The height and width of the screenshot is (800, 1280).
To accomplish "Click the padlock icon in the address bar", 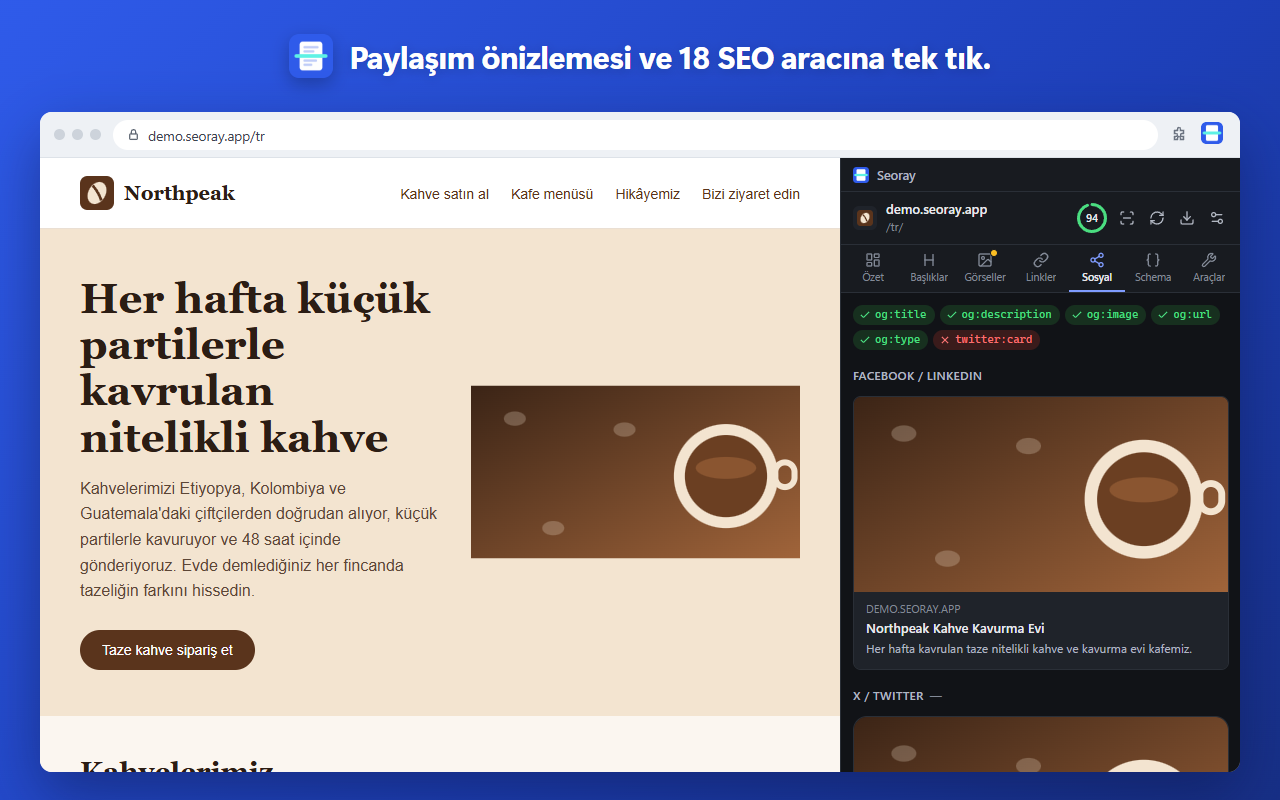I will (133, 135).
